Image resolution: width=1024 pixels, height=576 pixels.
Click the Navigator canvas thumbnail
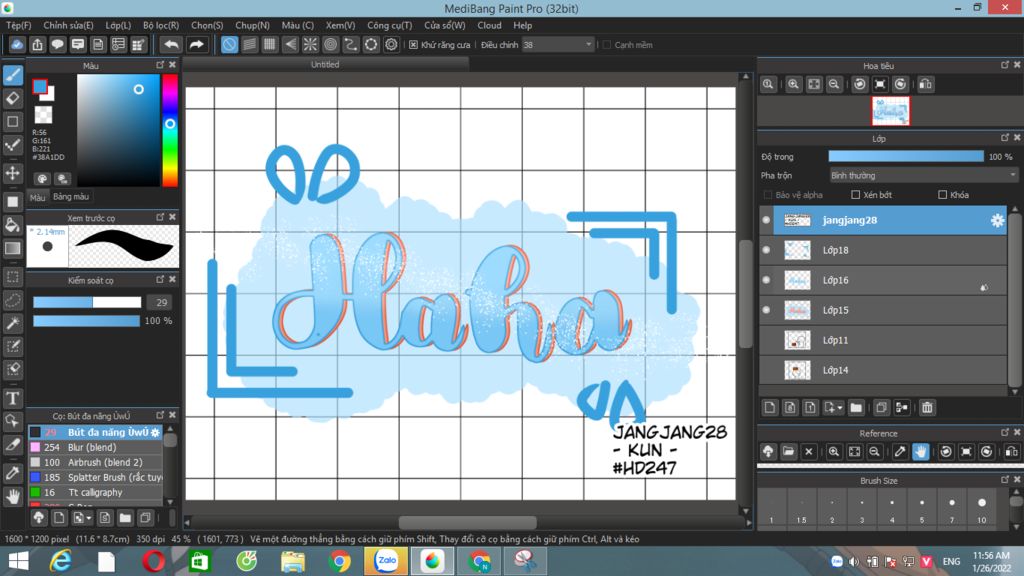point(890,111)
